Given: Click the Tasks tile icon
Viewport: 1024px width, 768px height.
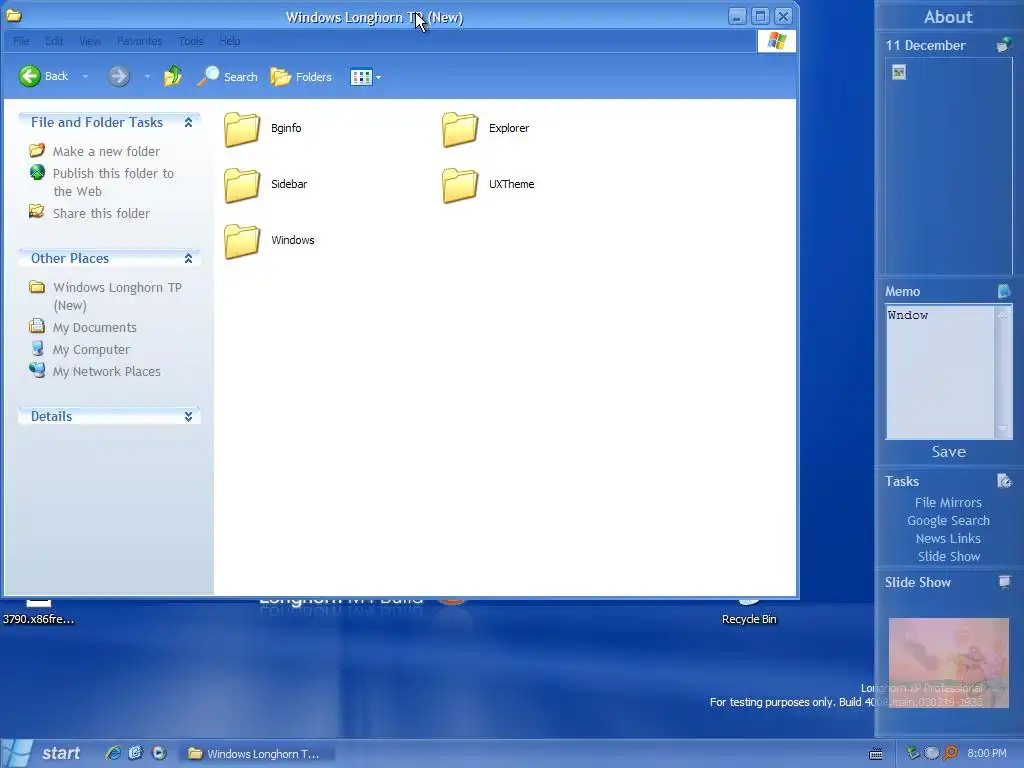Looking at the screenshot, I should coord(1004,481).
